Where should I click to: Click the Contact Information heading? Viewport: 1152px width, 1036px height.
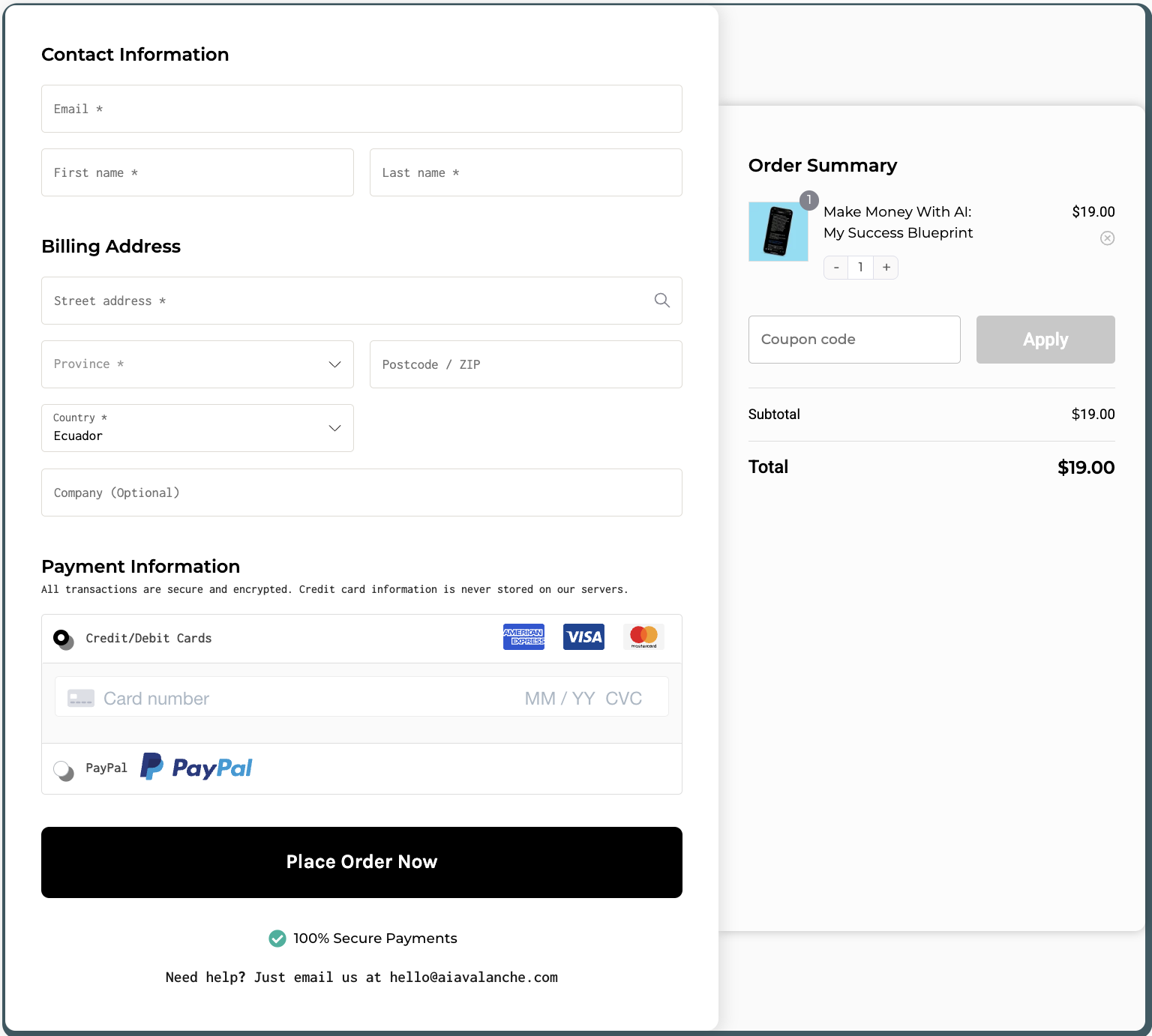click(x=135, y=55)
